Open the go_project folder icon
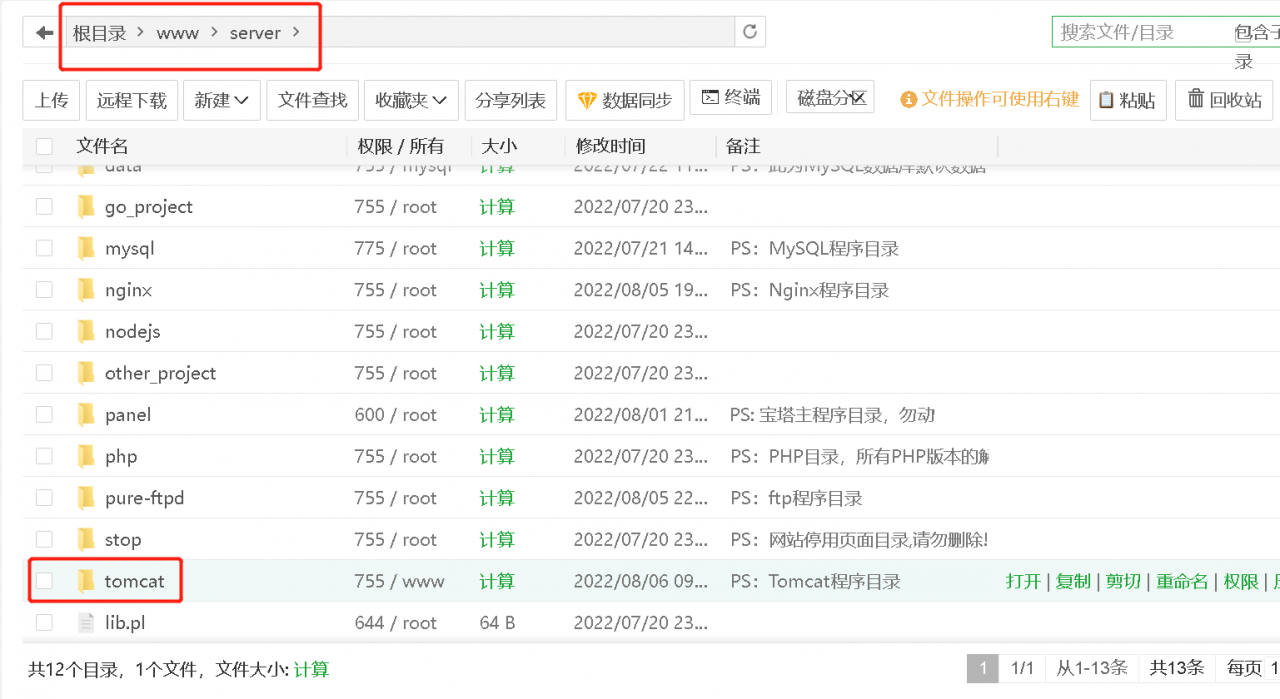 point(86,207)
